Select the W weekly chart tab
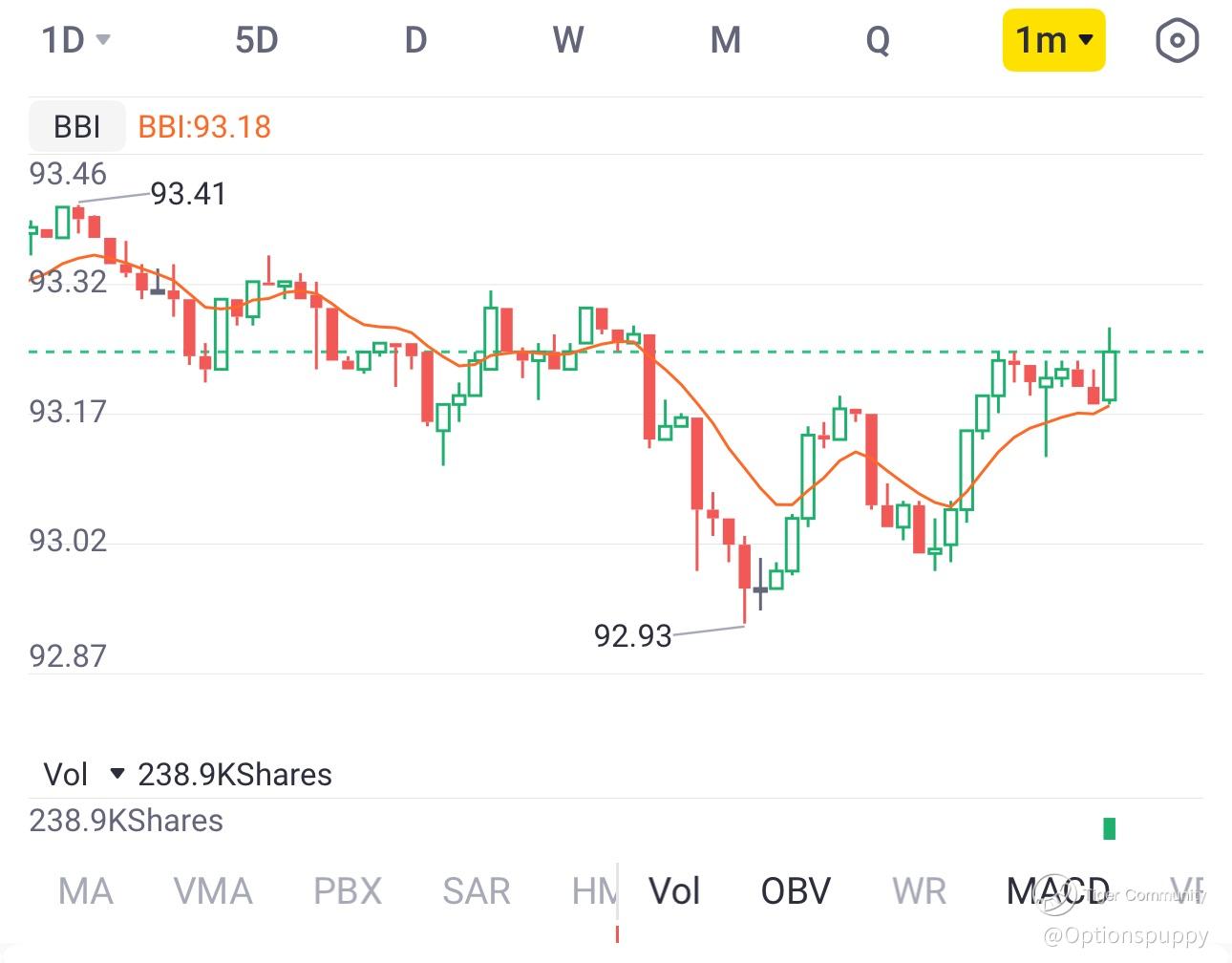1232x963 pixels. (x=568, y=40)
